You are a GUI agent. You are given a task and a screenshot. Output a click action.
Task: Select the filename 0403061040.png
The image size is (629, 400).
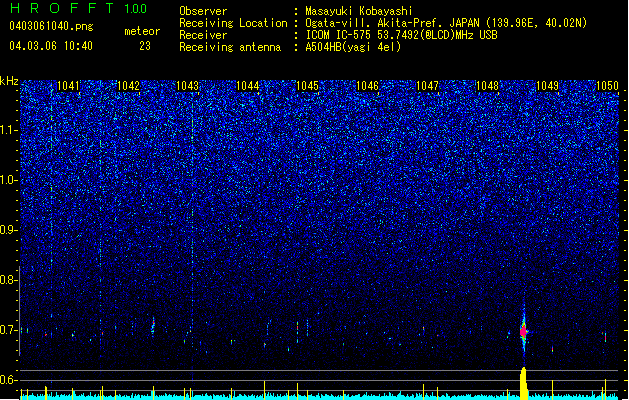[51, 26]
